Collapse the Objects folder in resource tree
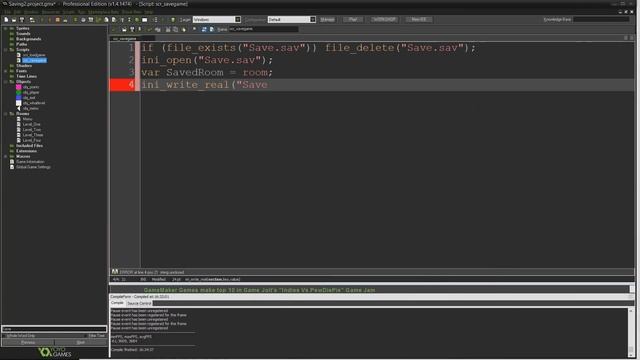Screen dimensions: 640x360 (5, 82)
